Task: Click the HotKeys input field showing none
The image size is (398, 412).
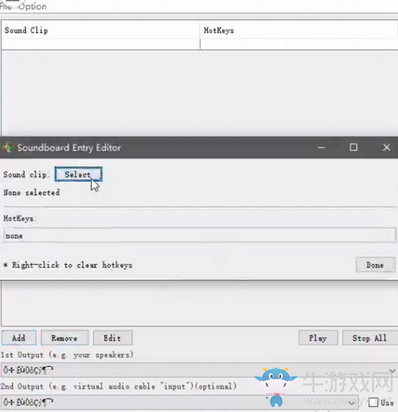Action: [199, 235]
